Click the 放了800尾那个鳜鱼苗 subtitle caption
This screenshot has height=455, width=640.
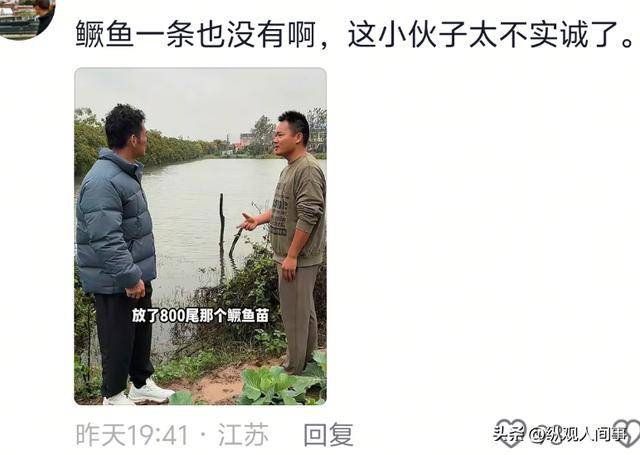pos(200,315)
